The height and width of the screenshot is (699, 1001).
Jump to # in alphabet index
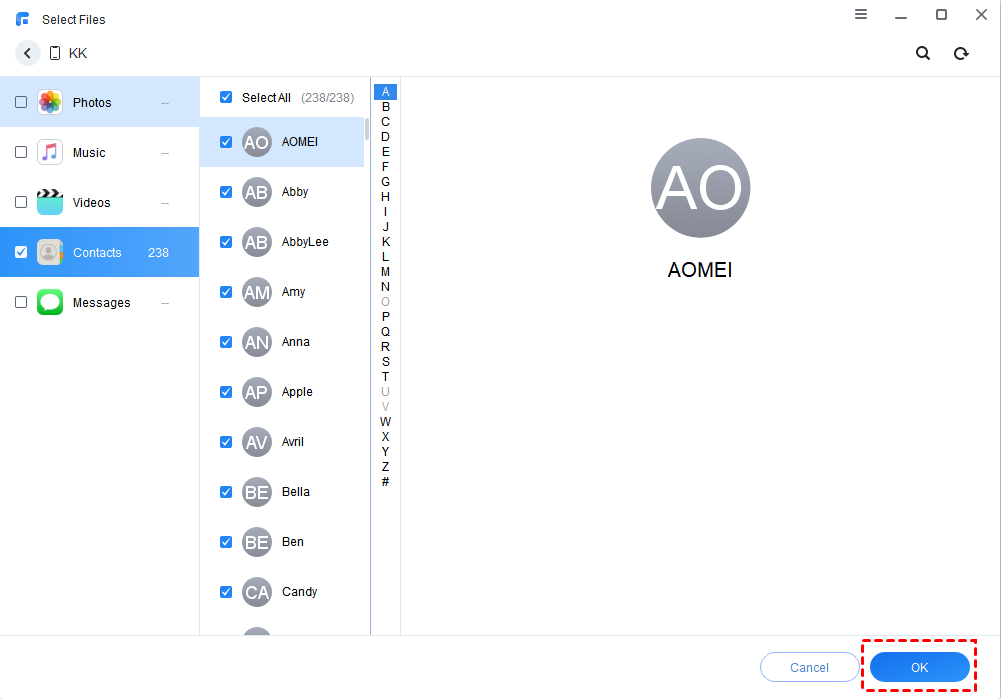coord(385,482)
